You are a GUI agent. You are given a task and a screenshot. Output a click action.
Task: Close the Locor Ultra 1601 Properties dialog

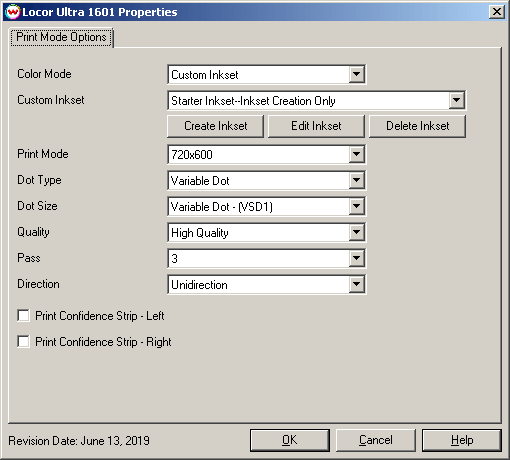496,12
